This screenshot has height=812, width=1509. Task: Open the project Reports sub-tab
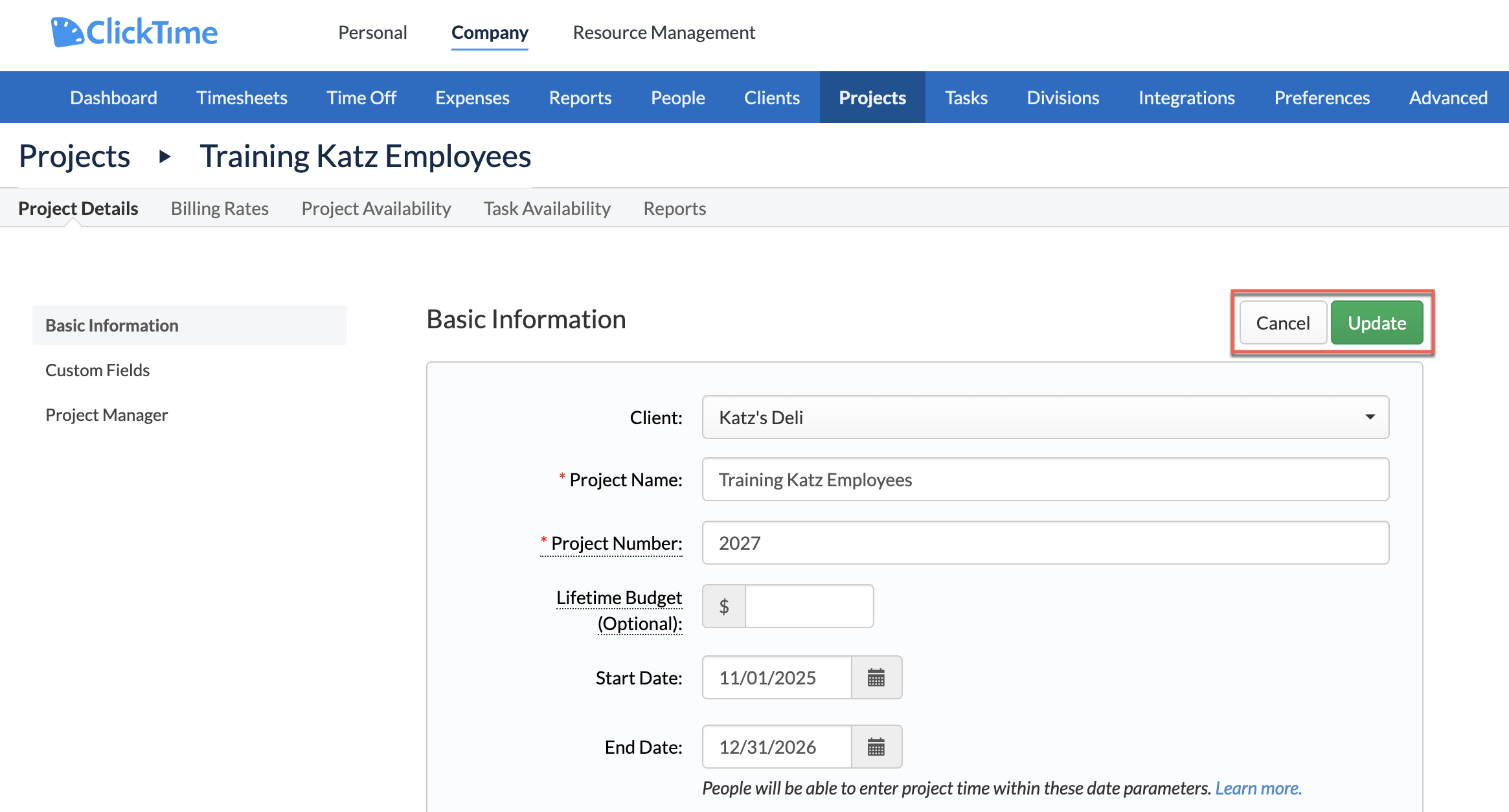point(674,209)
